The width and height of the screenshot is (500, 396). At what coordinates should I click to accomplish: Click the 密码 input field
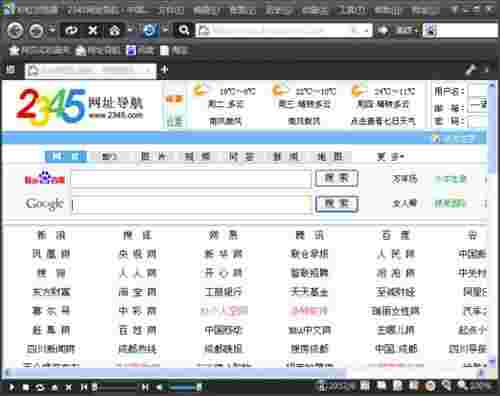click(x=478, y=121)
